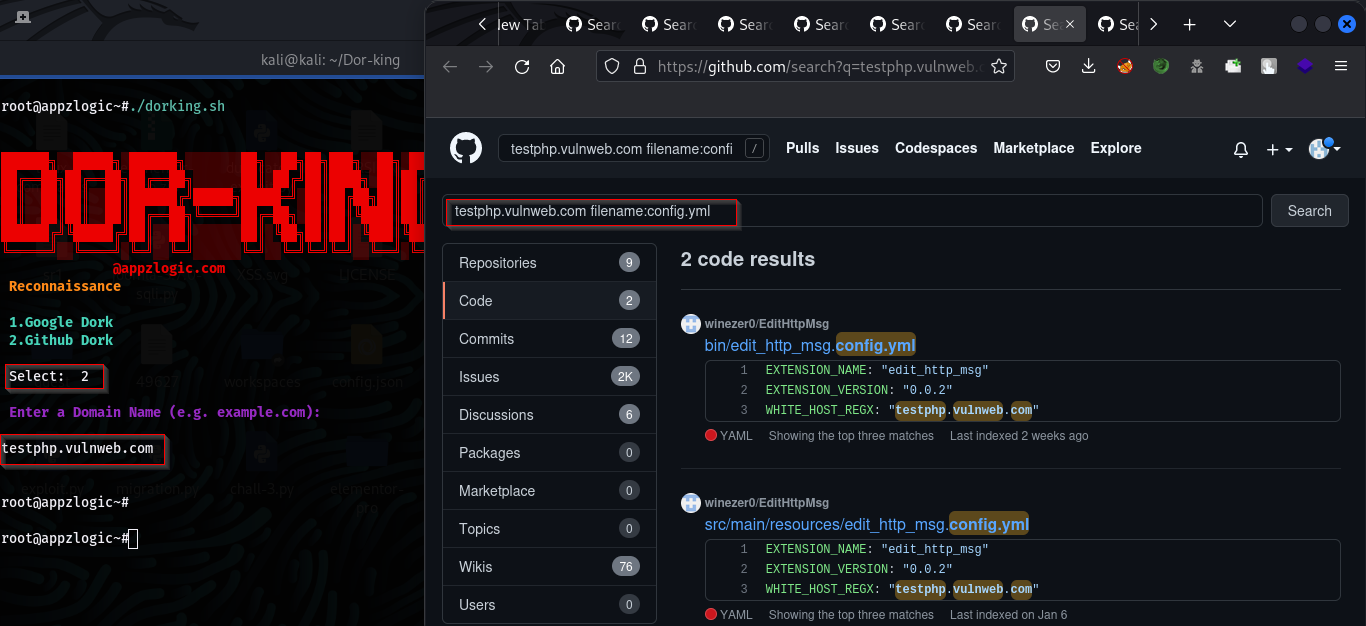
Task: Click the GitHub octocat logo in page header
Action: (465, 148)
